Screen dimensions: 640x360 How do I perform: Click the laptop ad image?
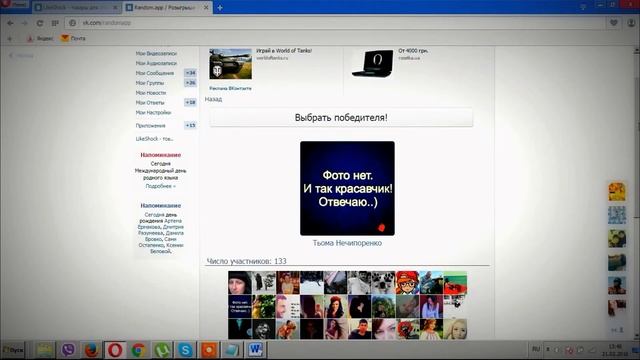[x=373, y=63]
